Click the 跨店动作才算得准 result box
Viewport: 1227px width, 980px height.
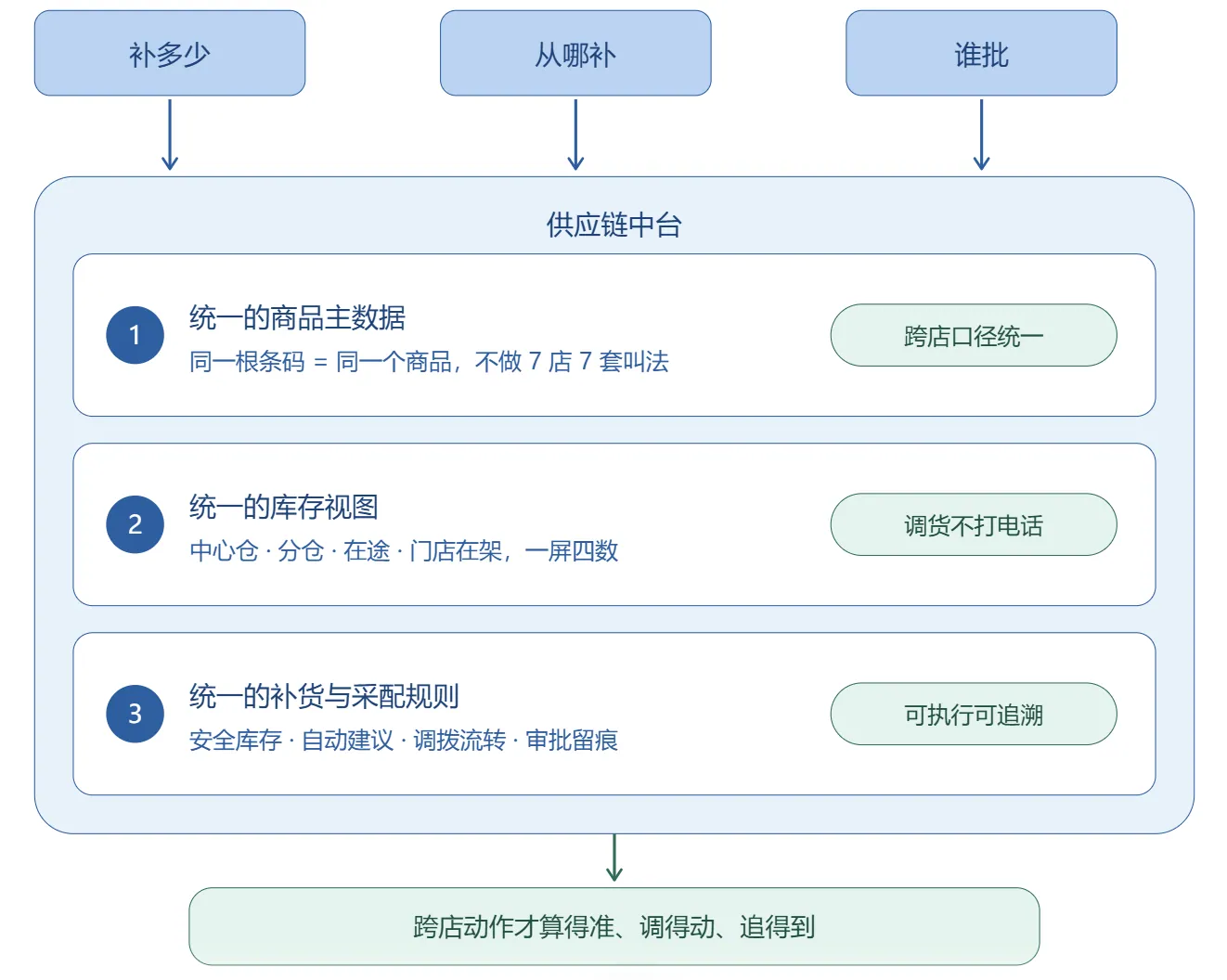point(613,926)
